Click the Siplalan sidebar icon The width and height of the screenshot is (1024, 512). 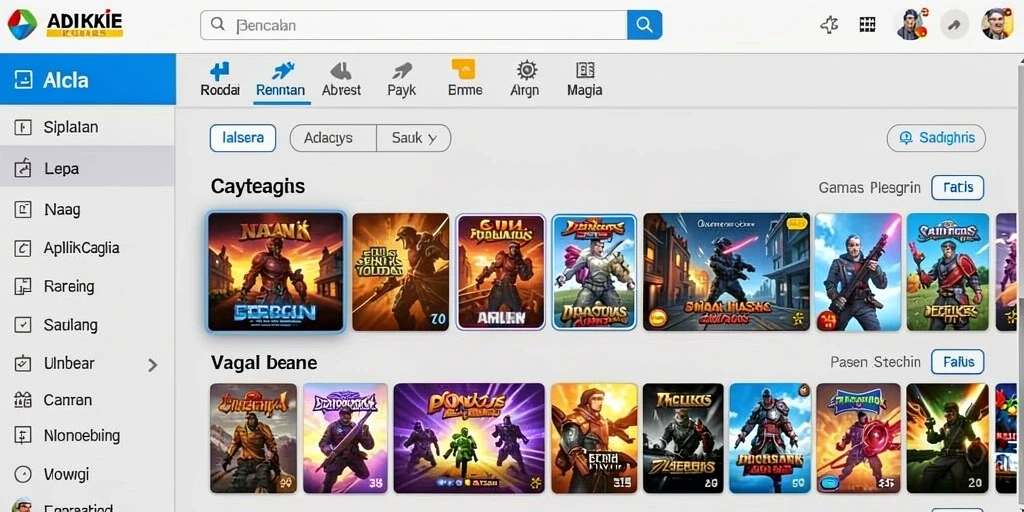23,127
